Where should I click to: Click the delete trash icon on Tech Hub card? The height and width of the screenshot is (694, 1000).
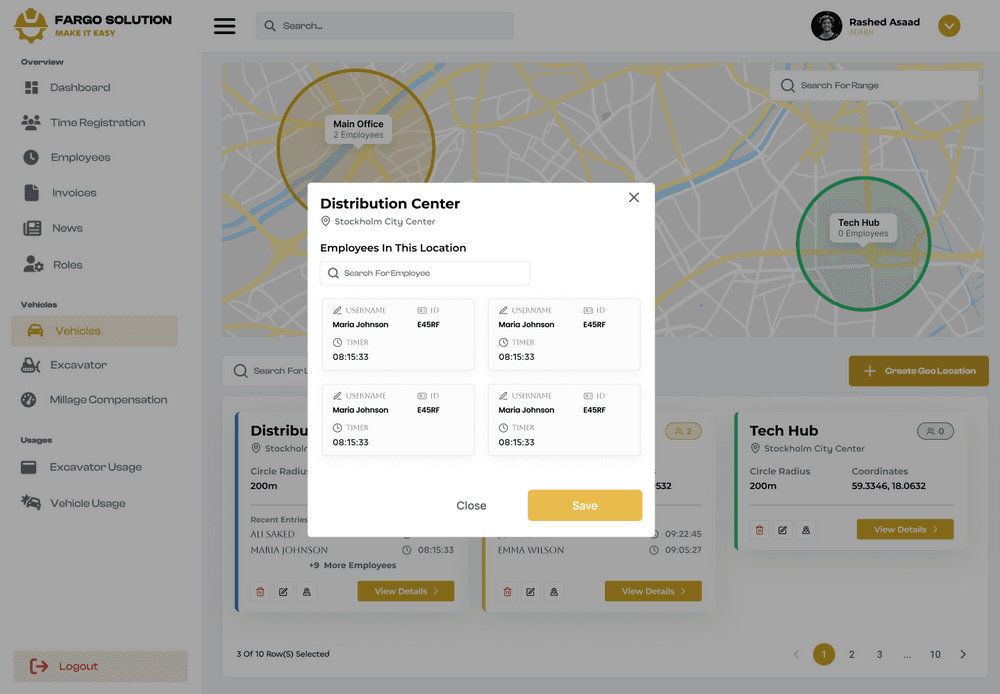tap(759, 530)
